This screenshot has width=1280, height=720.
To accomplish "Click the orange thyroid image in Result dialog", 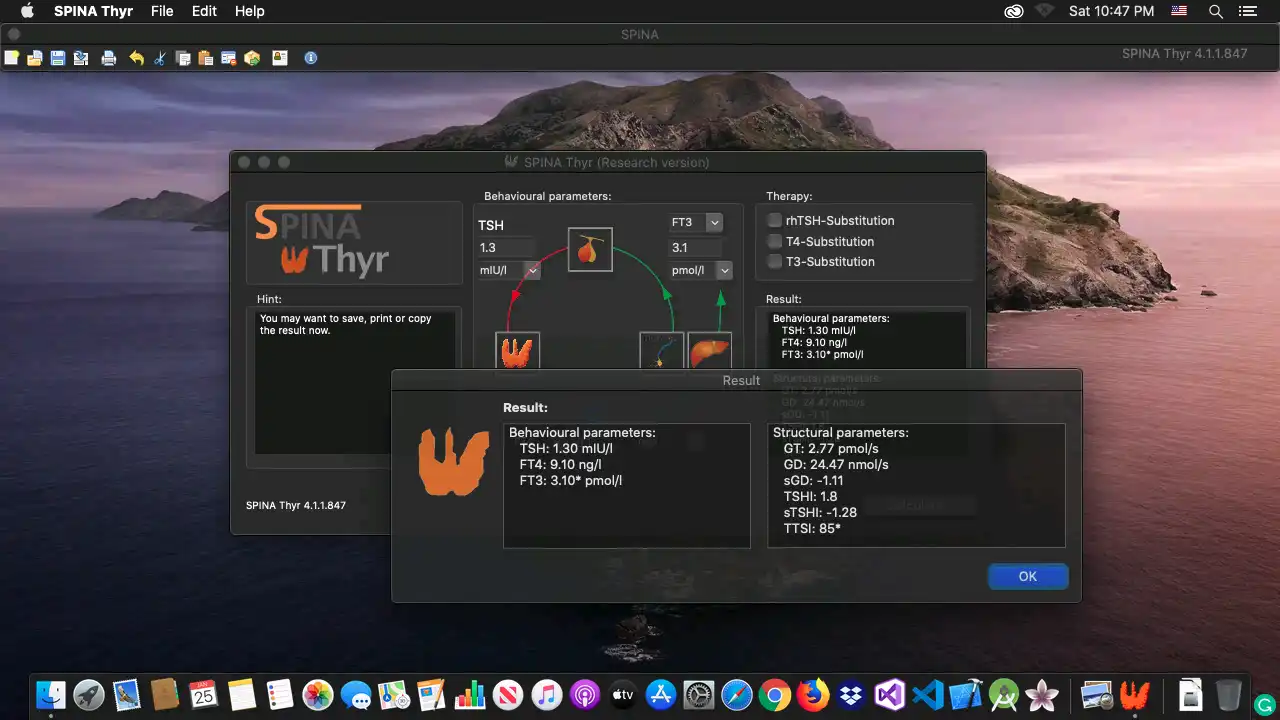I will (453, 461).
